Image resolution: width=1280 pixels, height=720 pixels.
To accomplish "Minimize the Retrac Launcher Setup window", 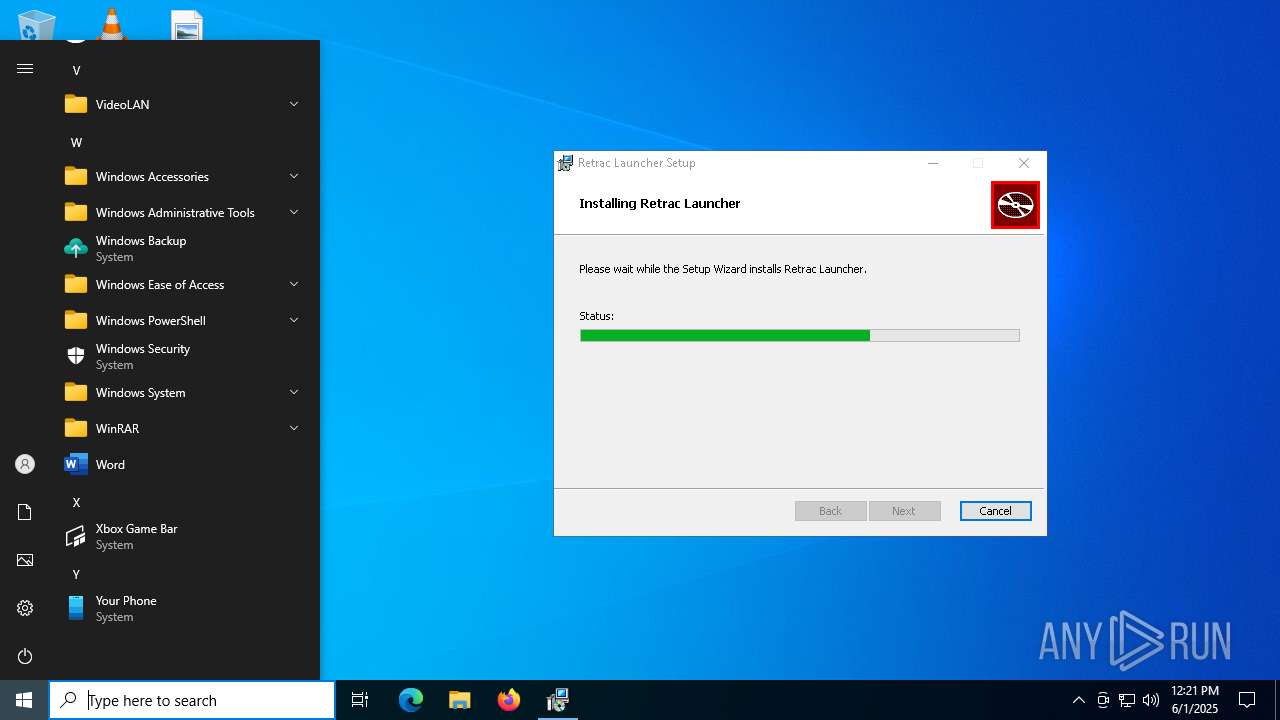I will tap(933, 163).
